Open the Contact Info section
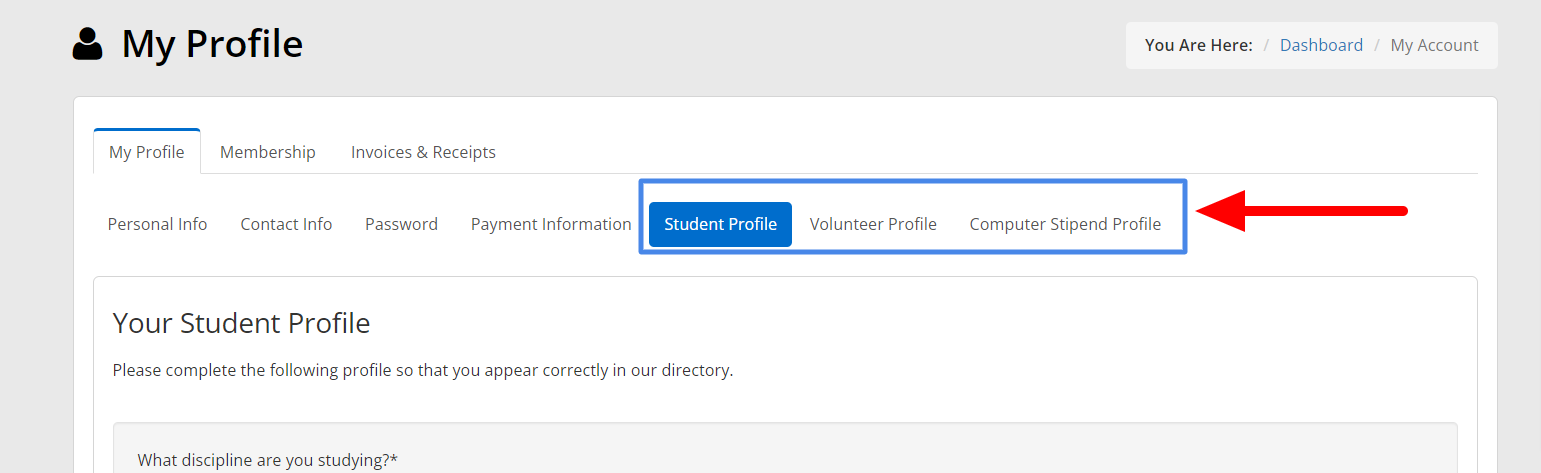 click(x=286, y=224)
